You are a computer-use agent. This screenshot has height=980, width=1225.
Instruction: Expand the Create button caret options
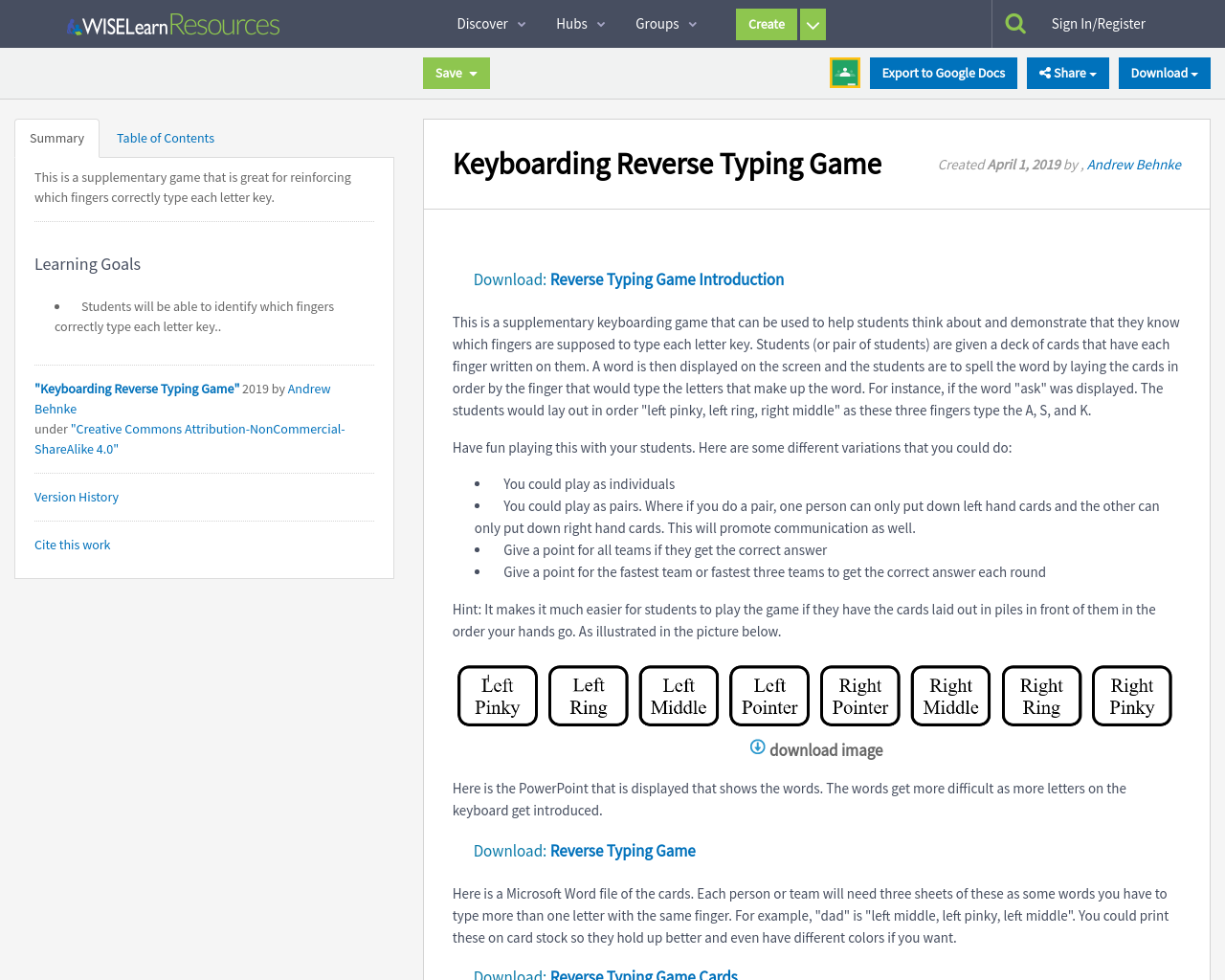click(812, 23)
